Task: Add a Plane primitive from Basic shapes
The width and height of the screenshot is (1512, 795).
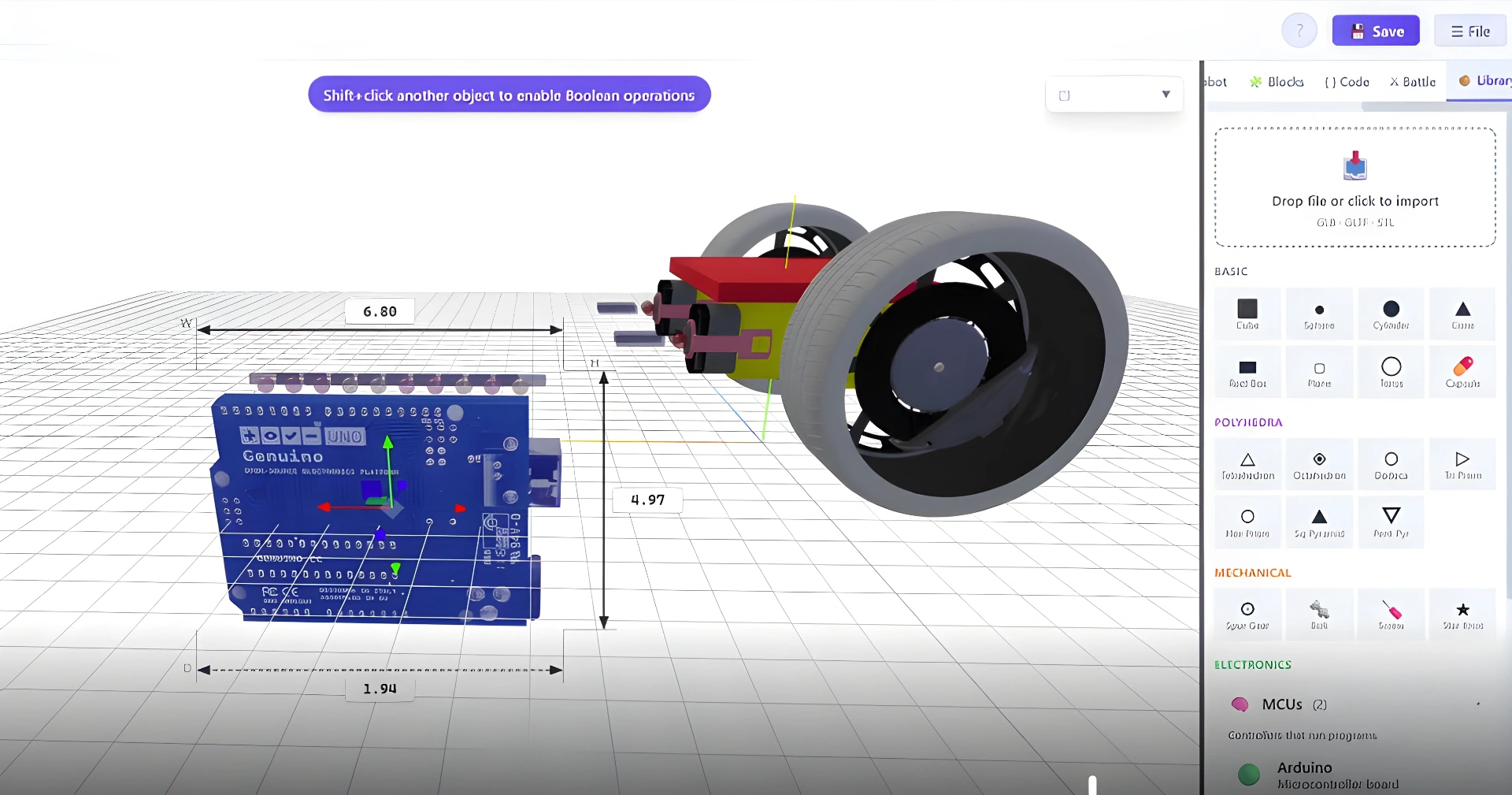Action: [x=1319, y=372]
